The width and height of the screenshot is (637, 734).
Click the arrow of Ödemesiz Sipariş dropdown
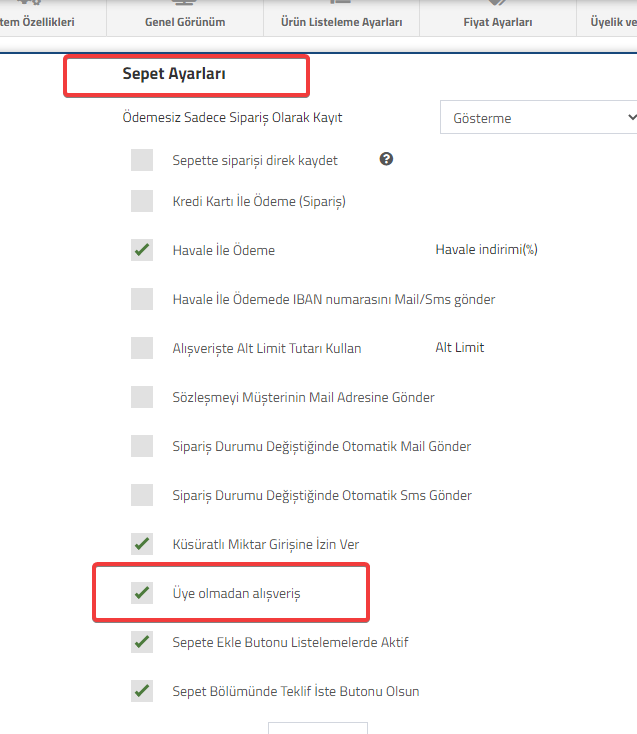[631, 117]
